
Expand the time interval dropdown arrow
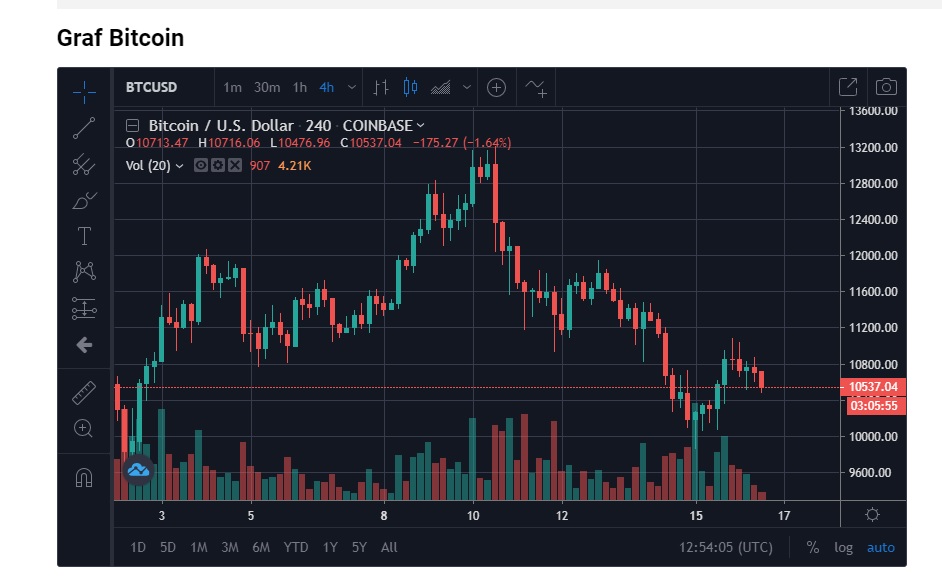352,87
